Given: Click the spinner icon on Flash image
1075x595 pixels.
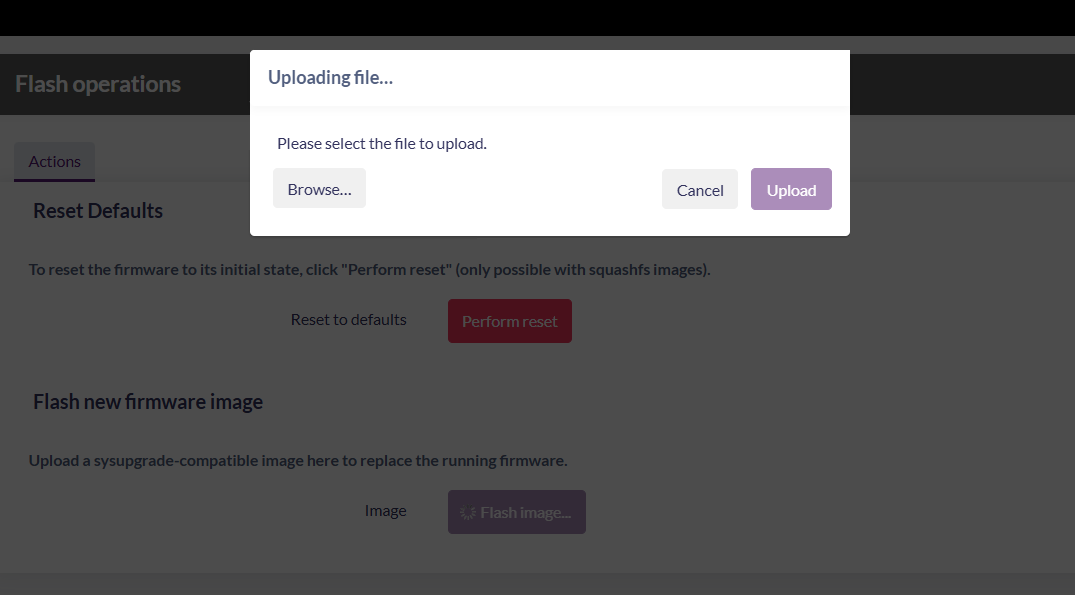Looking at the screenshot, I should (x=467, y=513).
